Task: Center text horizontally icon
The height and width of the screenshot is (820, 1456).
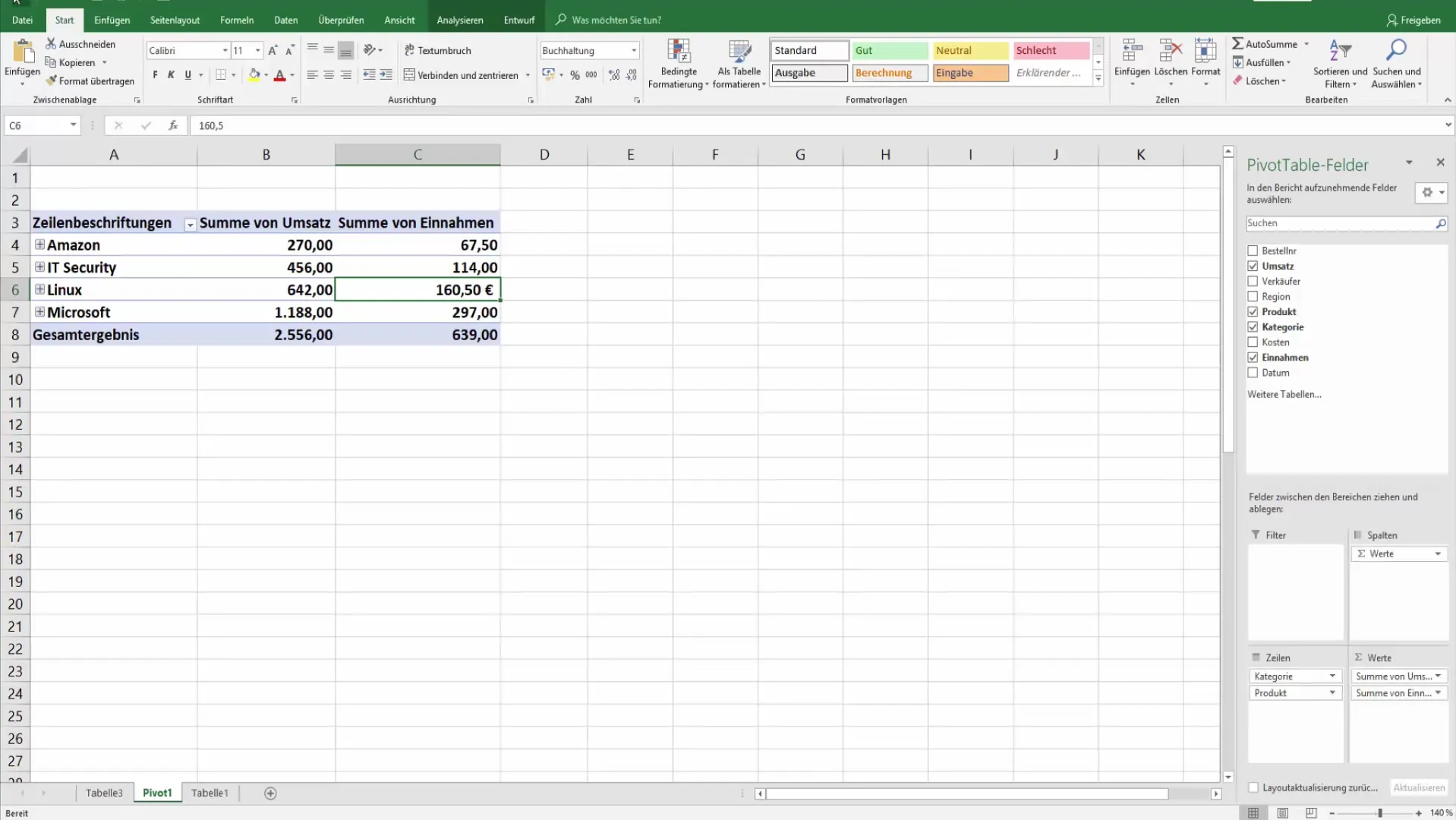Action: pyautogui.click(x=329, y=74)
